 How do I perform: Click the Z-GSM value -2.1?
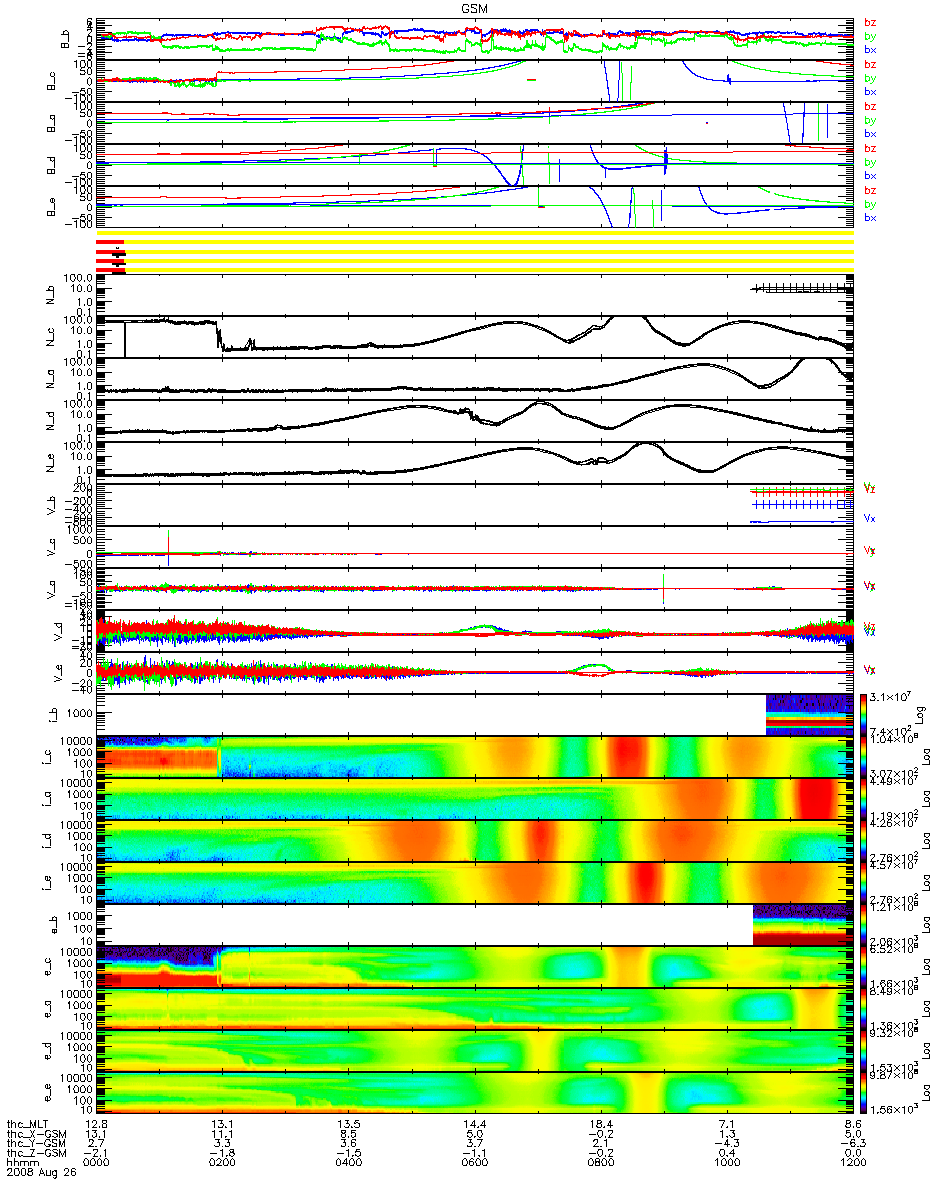point(96,1155)
